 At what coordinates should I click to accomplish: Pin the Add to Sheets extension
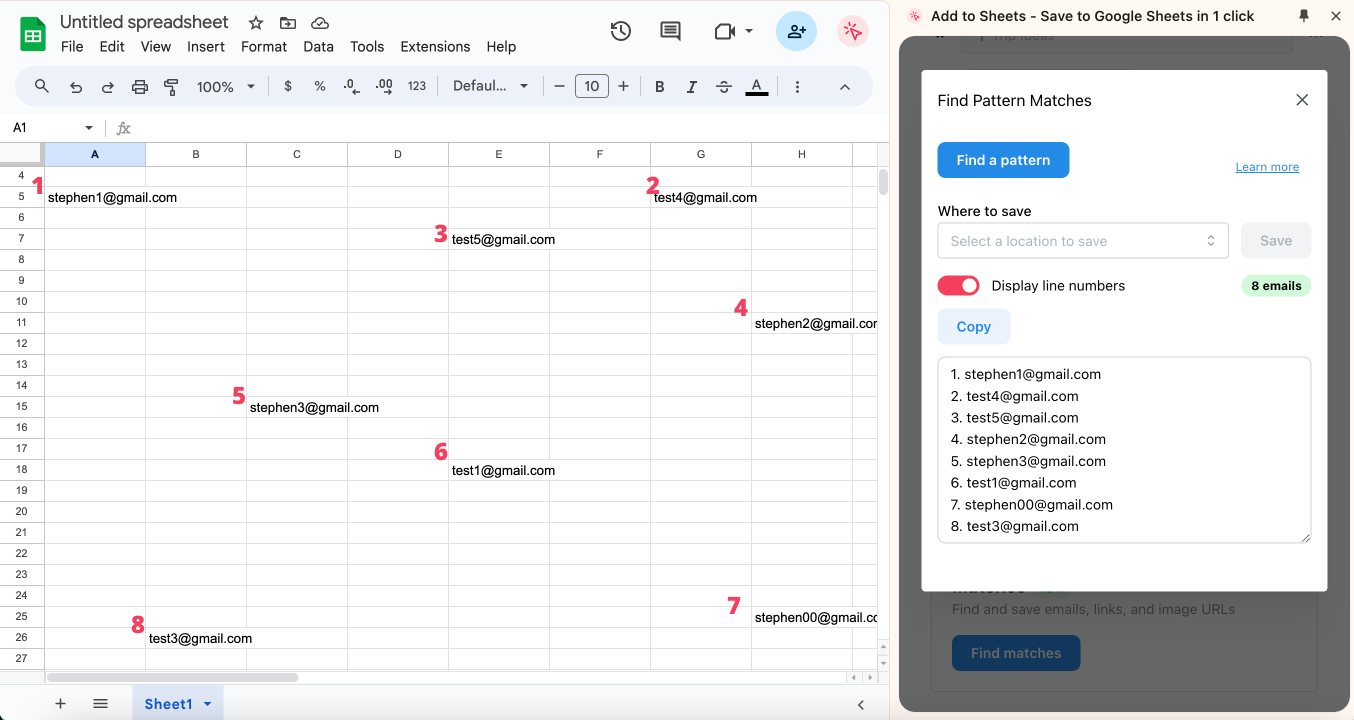1304,16
